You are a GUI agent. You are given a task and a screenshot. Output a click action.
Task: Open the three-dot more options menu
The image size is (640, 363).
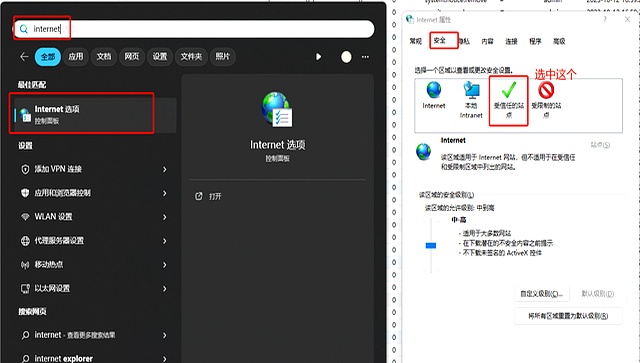coord(365,57)
